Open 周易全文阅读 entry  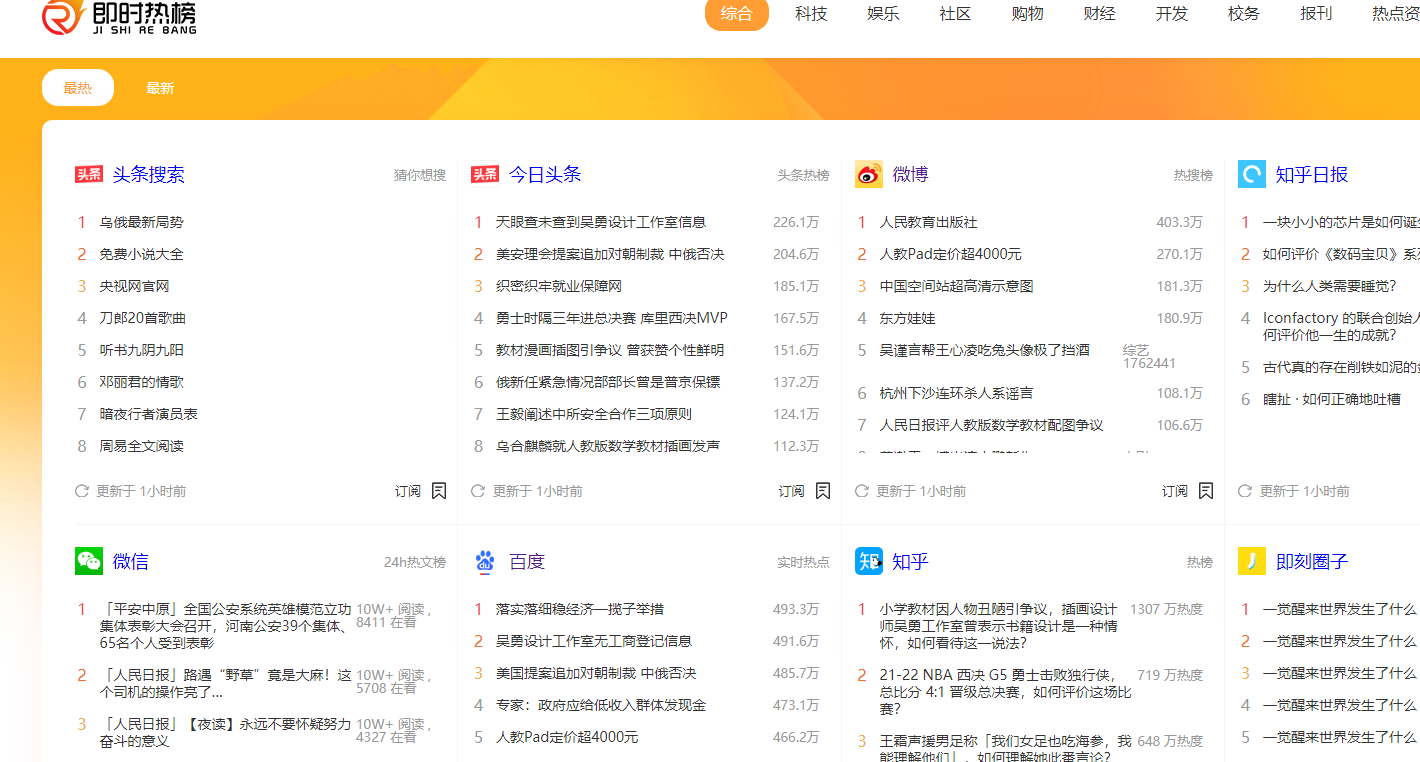point(142,446)
